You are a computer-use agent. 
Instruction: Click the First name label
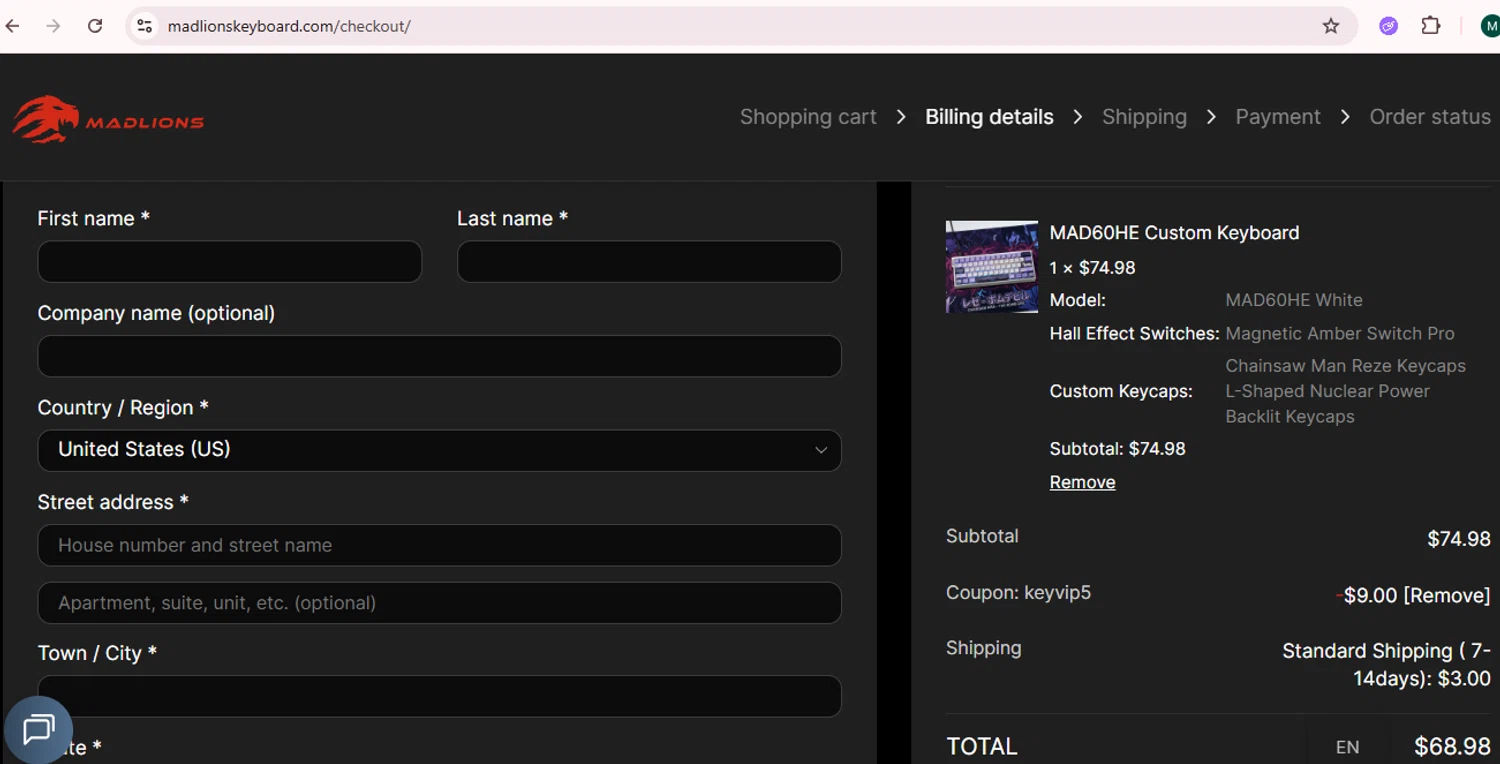coord(93,218)
